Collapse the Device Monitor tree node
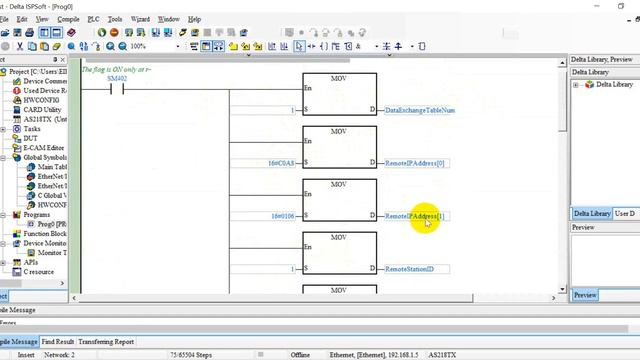 3,243
